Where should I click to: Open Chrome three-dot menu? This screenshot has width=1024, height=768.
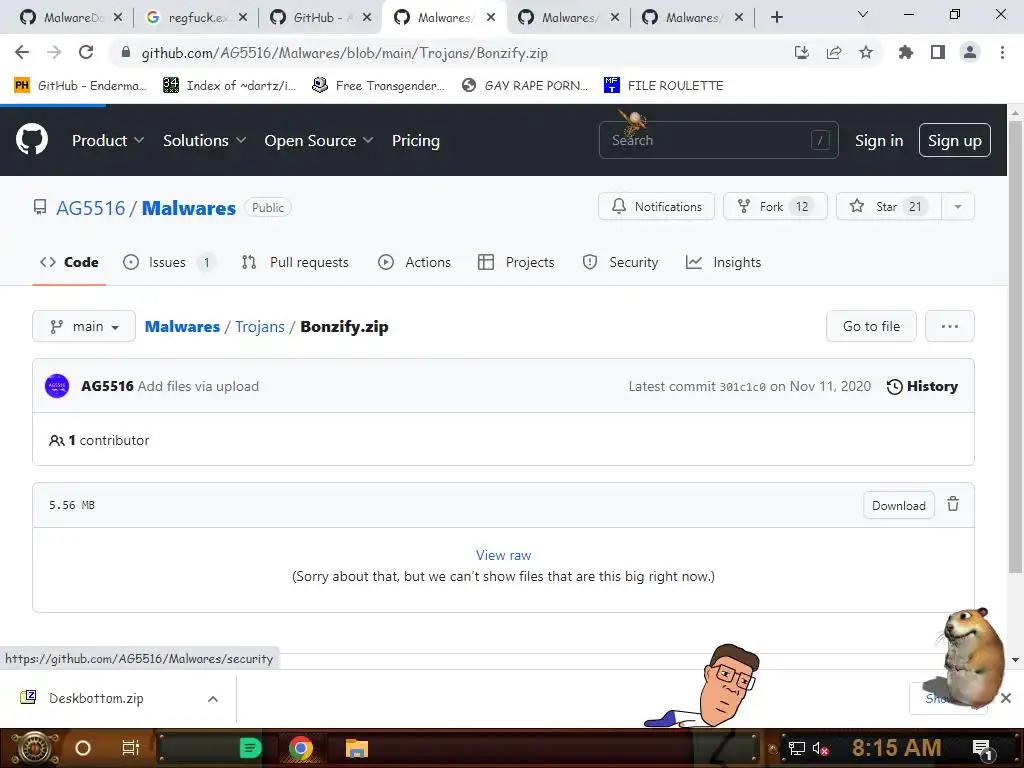point(1002,52)
